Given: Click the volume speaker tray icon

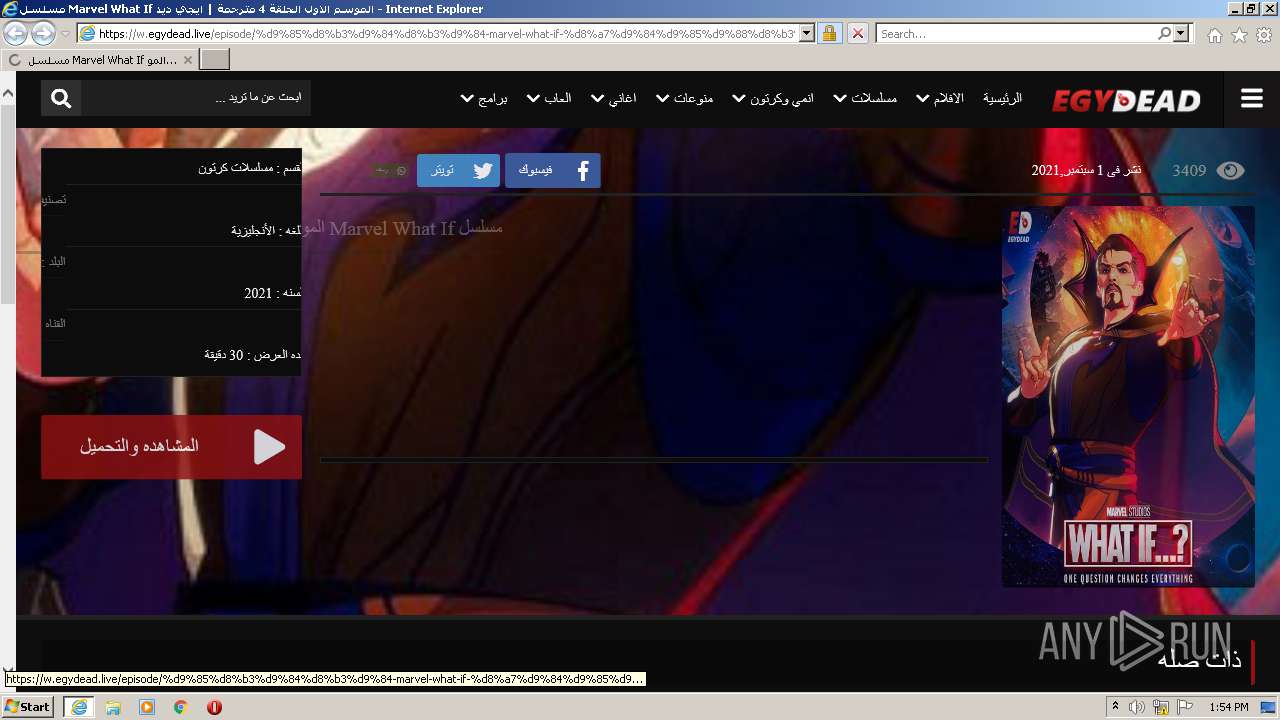Looking at the screenshot, I should coord(1137,707).
